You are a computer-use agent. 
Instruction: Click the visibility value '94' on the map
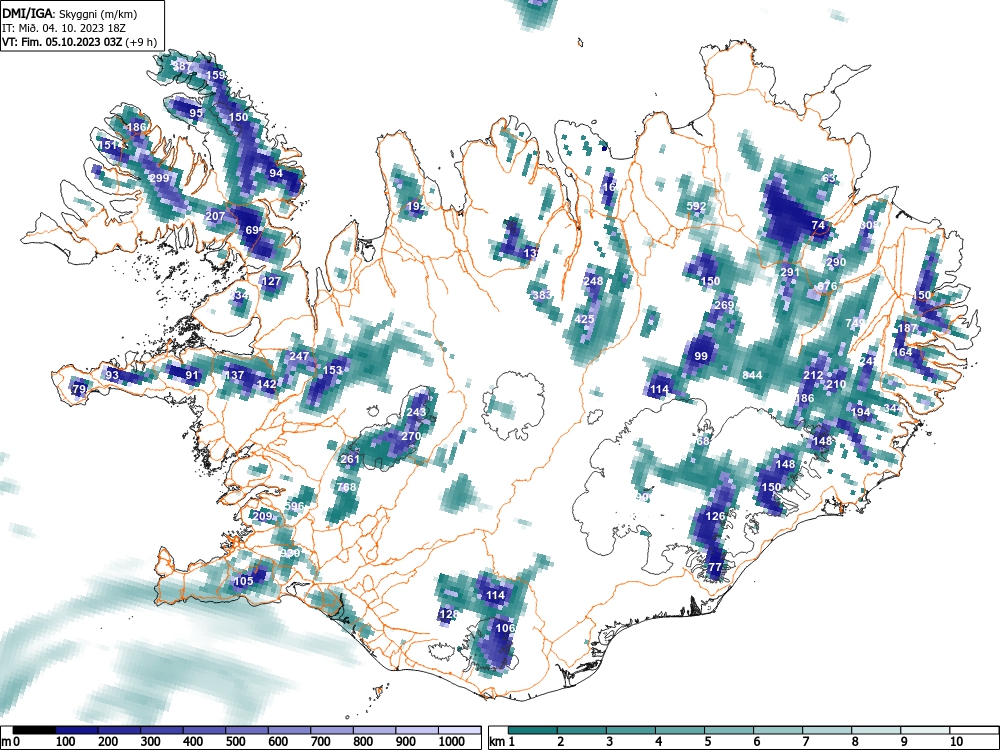(x=276, y=173)
